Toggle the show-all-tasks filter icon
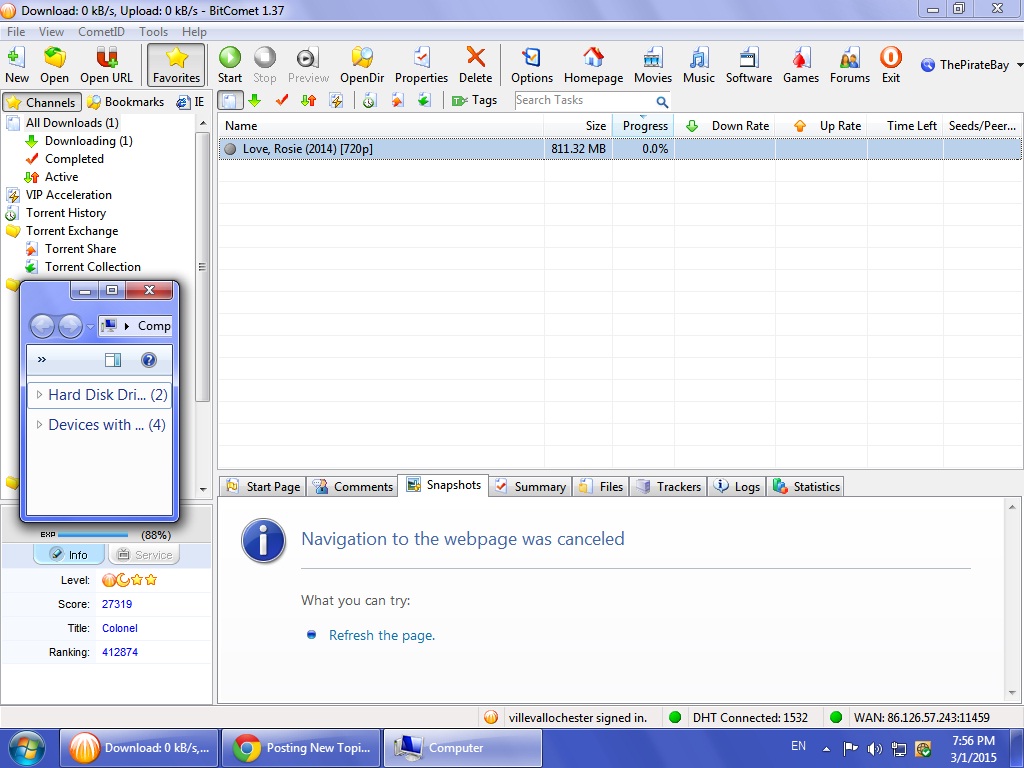This screenshot has height=768, width=1024. click(230, 101)
